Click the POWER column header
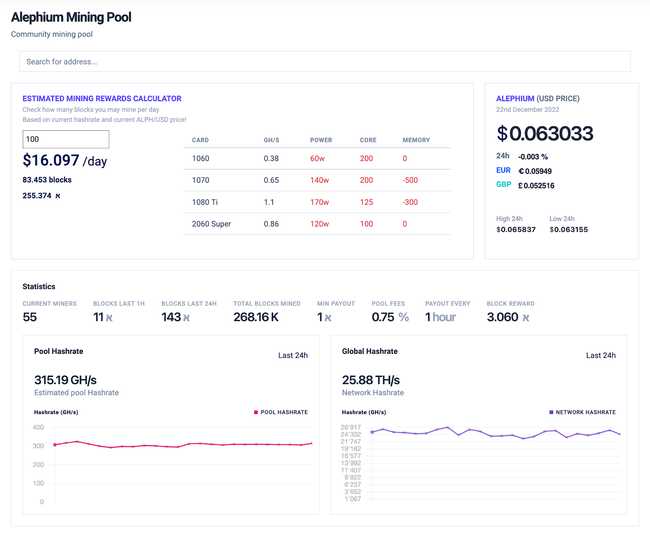The image size is (650, 535). tap(321, 140)
